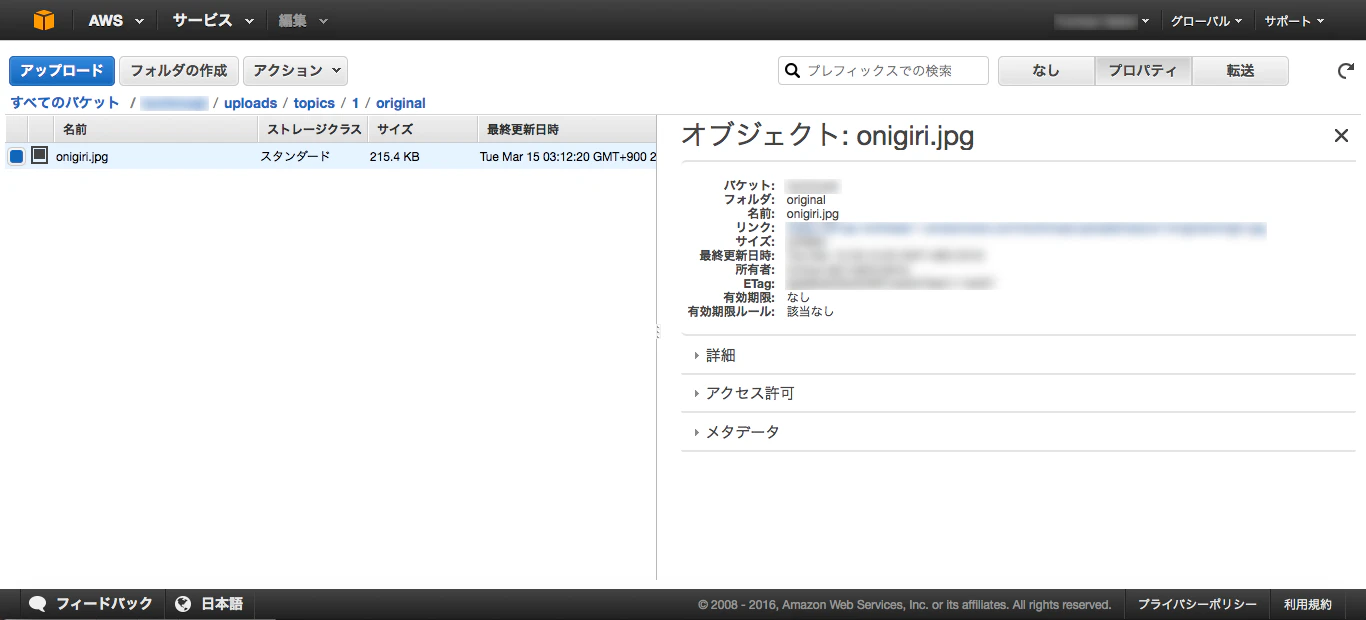
Task: Sort by the 最終更新日時 column header
Action: pos(567,129)
